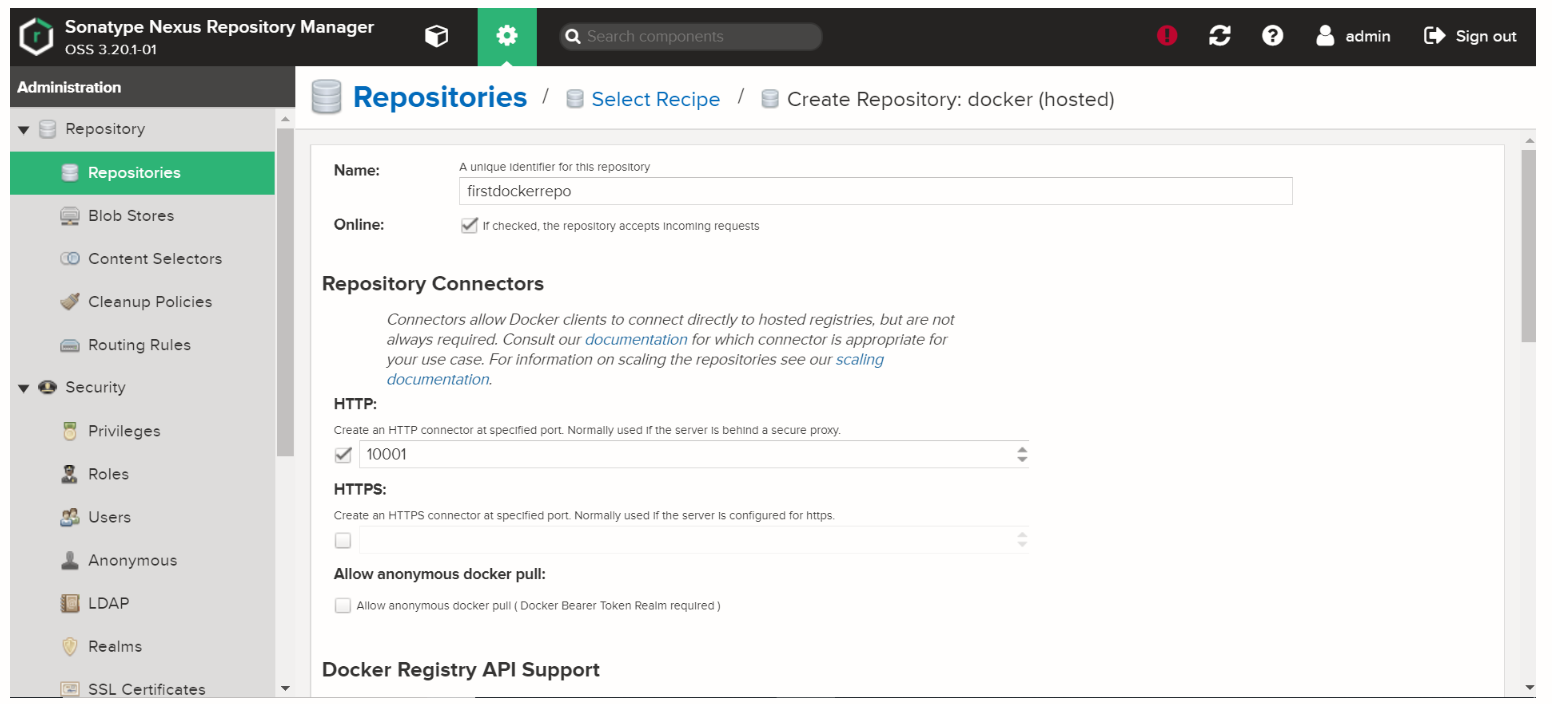Click the Sign out button

coord(1470,37)
